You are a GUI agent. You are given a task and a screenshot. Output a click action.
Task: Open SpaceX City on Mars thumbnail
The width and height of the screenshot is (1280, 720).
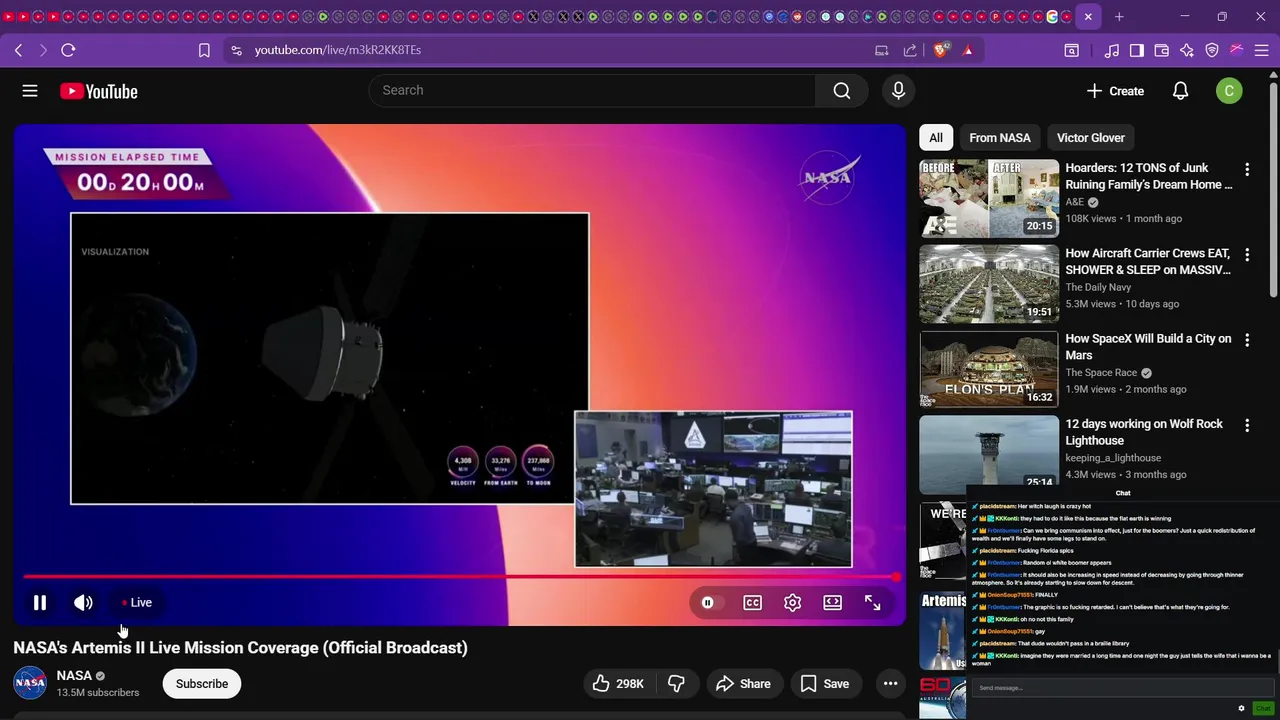[x=989, y=369]
